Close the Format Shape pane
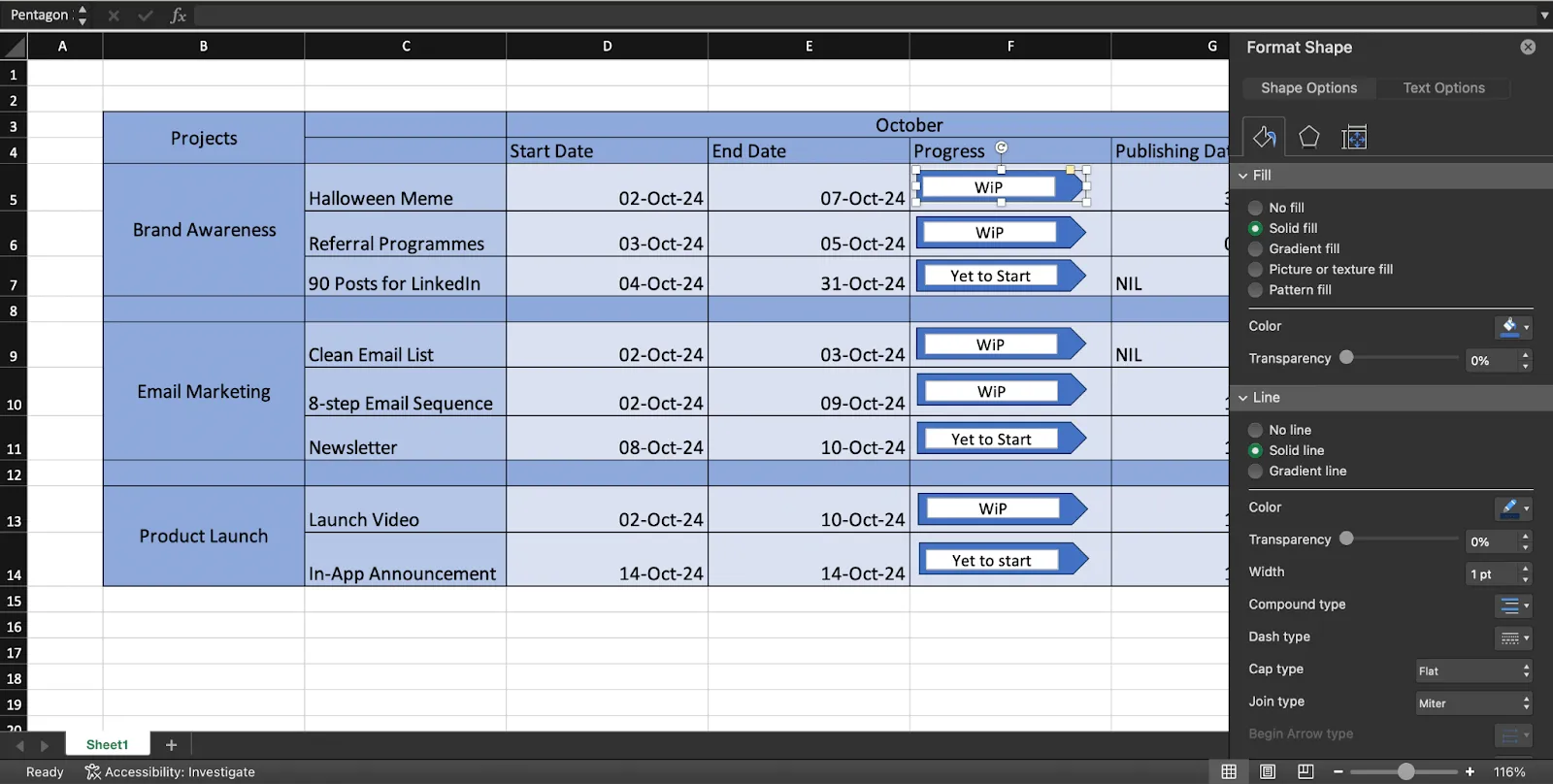Screen dimensions: 1553x784 pos(1528,48)
